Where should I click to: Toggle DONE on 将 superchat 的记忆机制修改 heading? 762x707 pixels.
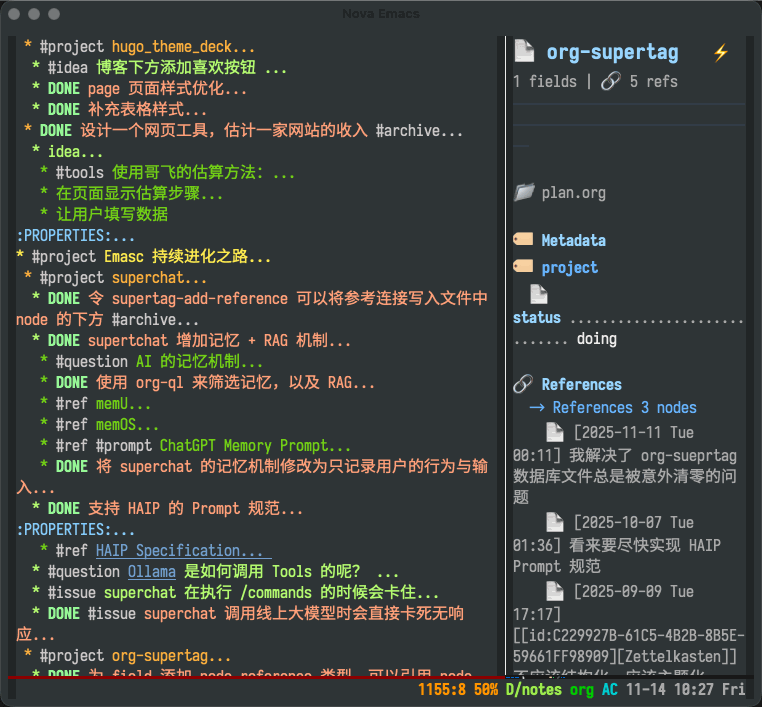pyautogui.click(x=72, y=466)
